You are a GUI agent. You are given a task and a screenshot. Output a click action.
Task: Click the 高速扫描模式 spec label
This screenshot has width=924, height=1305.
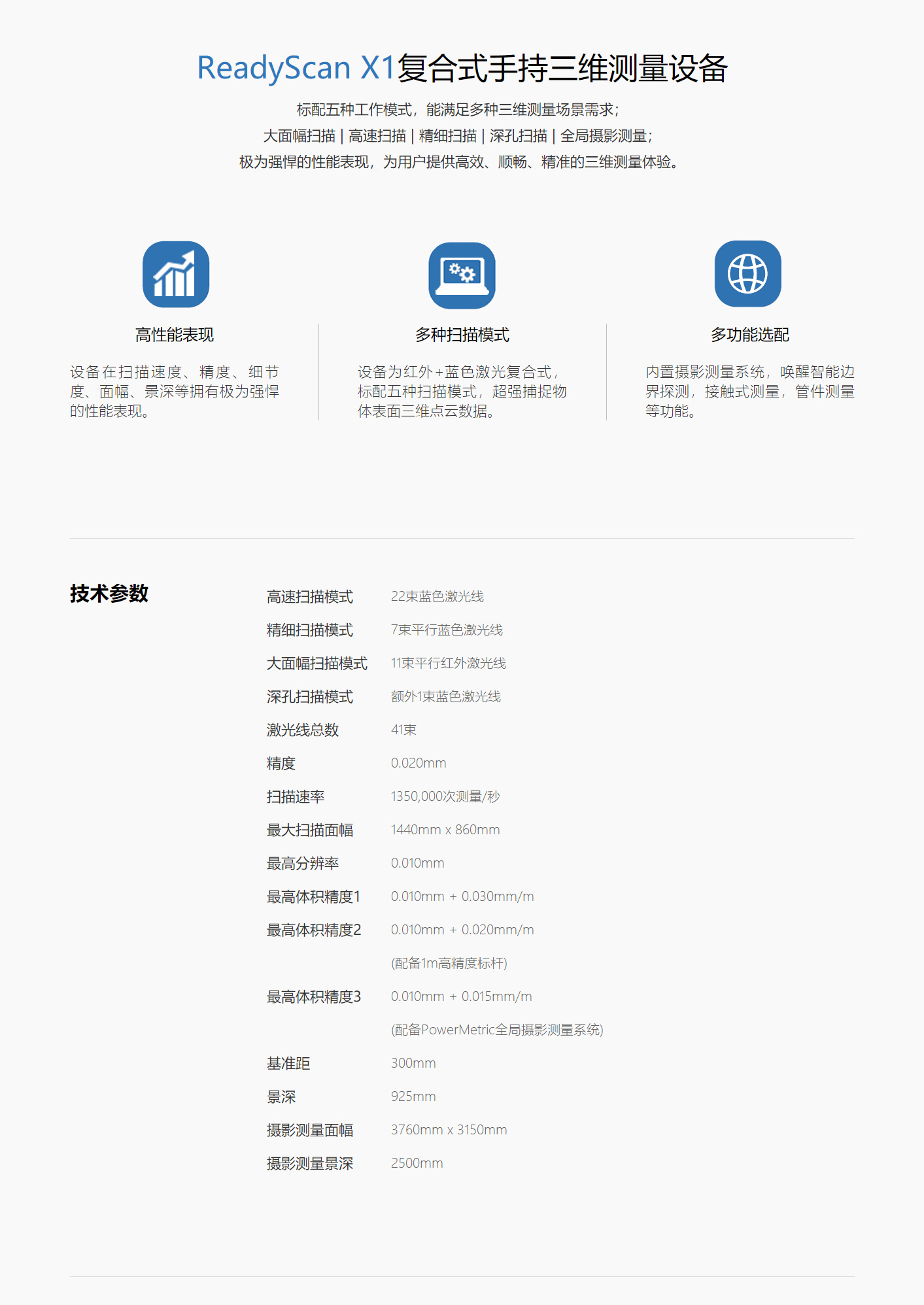[x=309, y=597]
